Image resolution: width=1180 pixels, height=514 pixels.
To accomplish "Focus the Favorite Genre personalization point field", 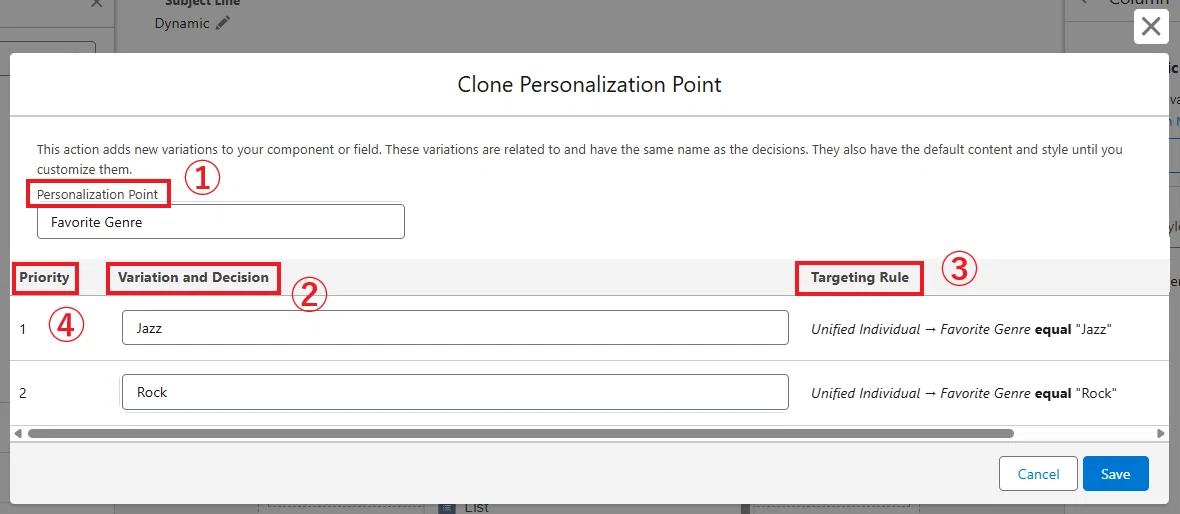I will (220, 222).
